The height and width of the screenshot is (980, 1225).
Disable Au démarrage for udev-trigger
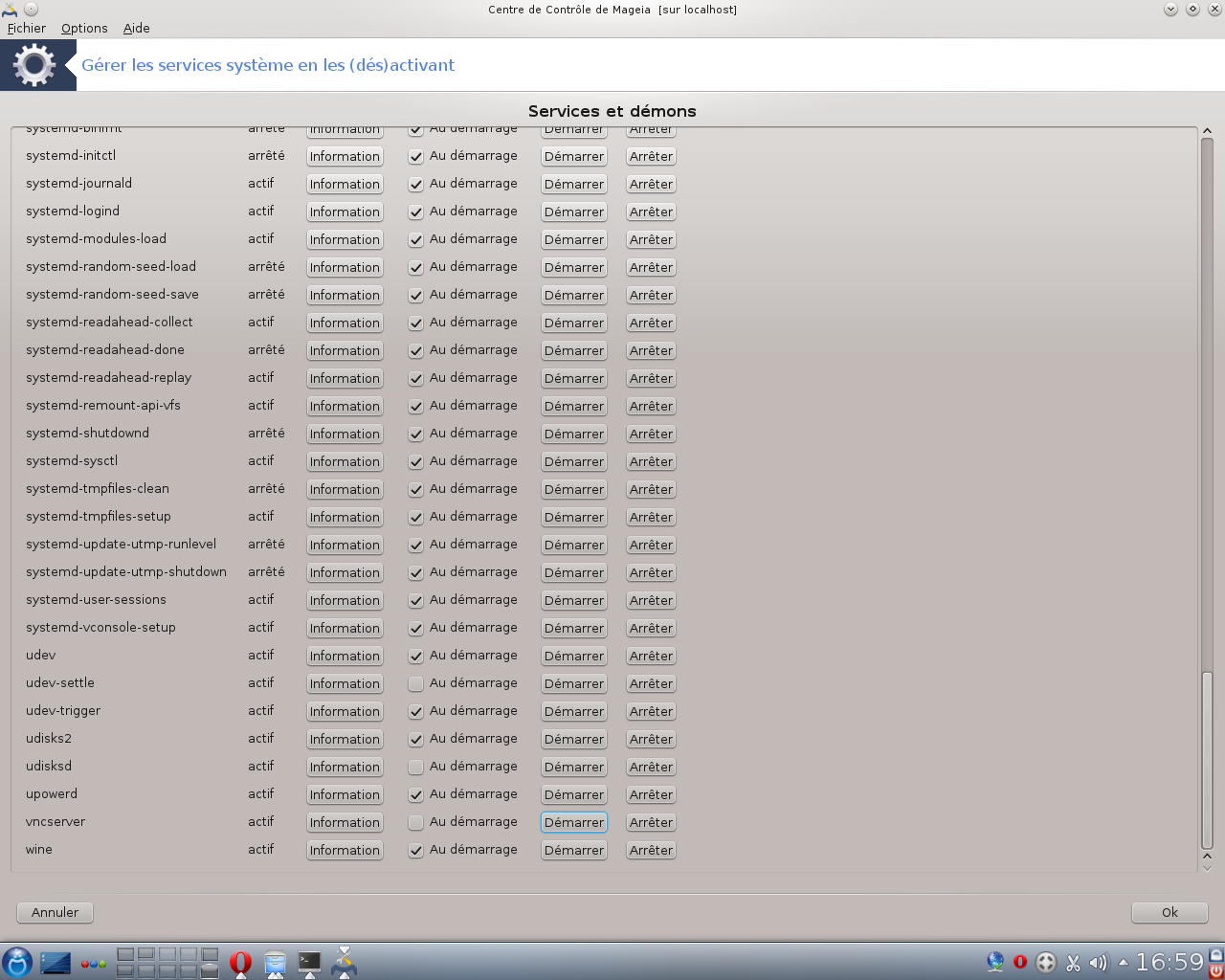(x=415, y=711)
